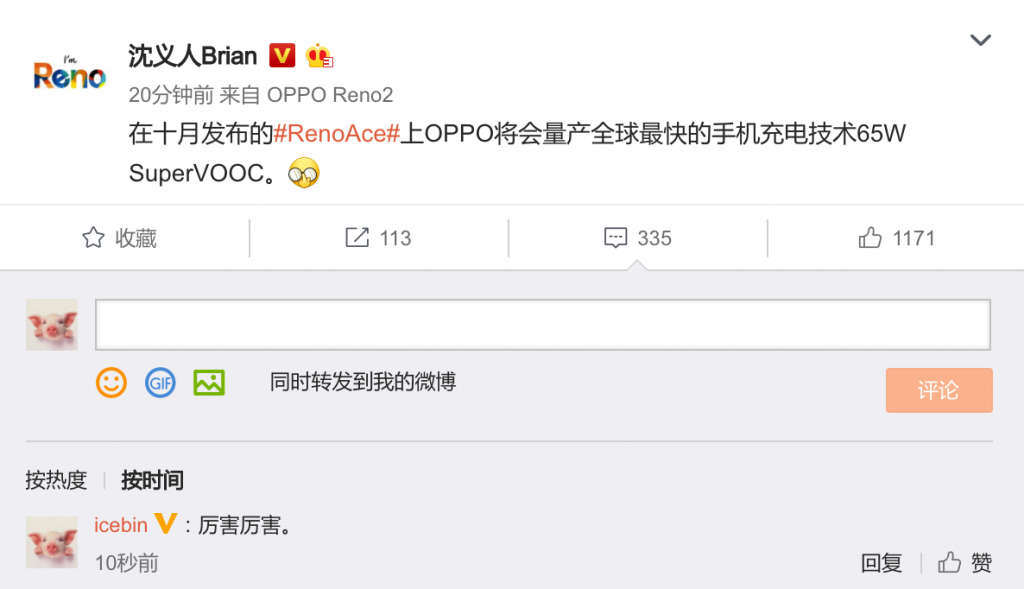Open the emoji picker smiley icon
This screenshot has height=589, width=1024.
(x=111, y=383)
